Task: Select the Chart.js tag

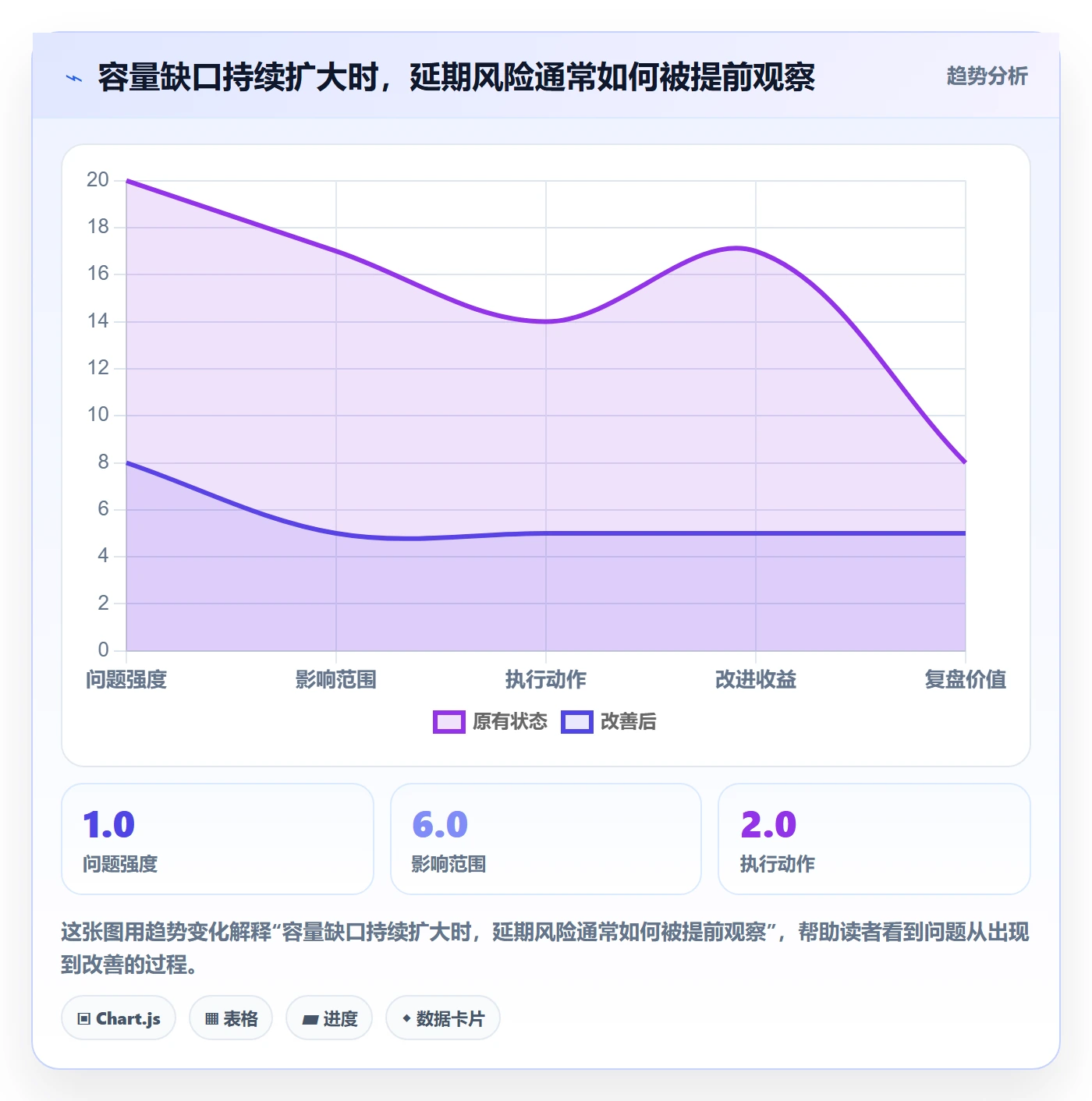Action: click(119, 1018)
